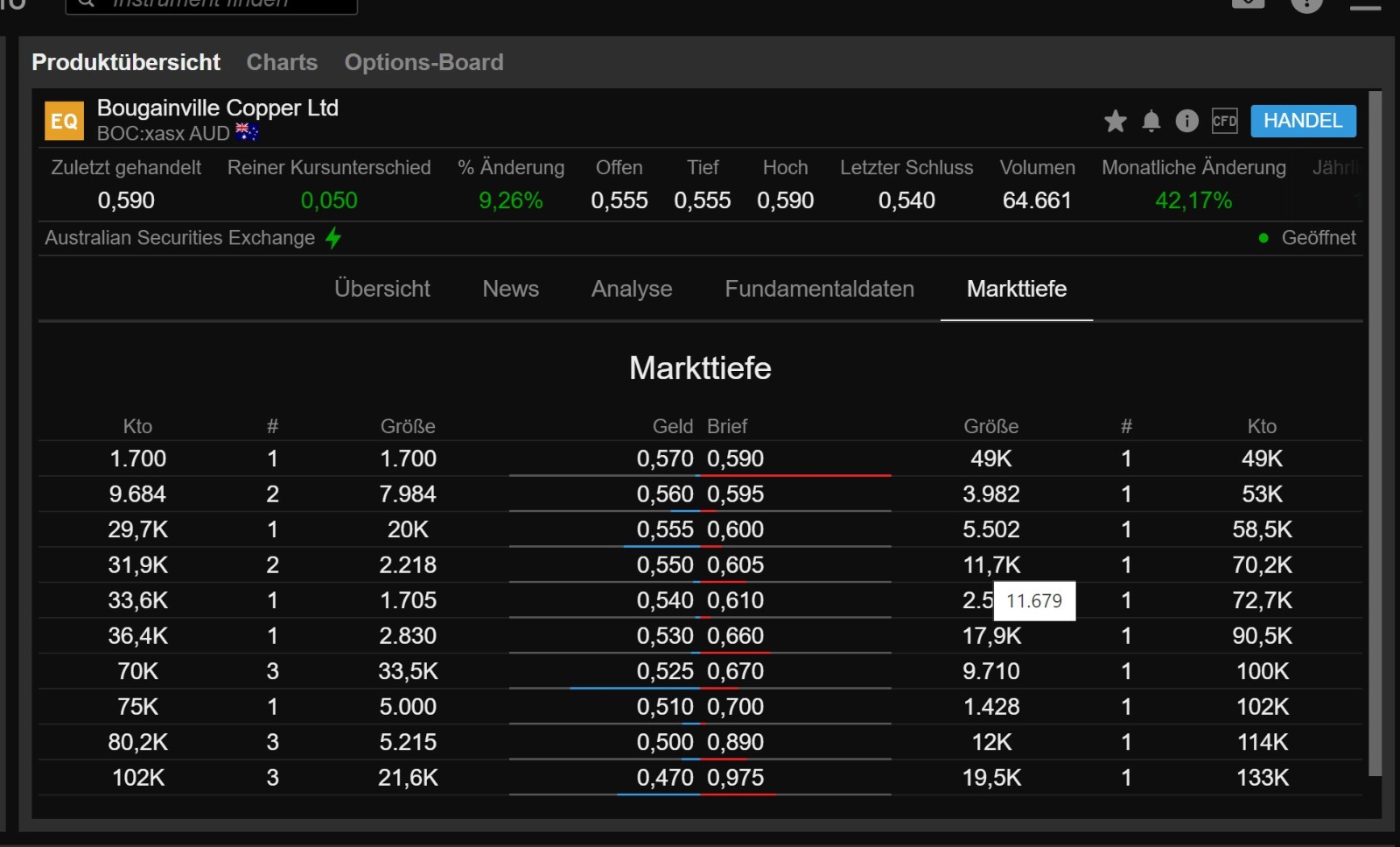Select the bid price 0,510
Image resolution: width=1400 pixels, height=847 pixels.
coord(665,707)
